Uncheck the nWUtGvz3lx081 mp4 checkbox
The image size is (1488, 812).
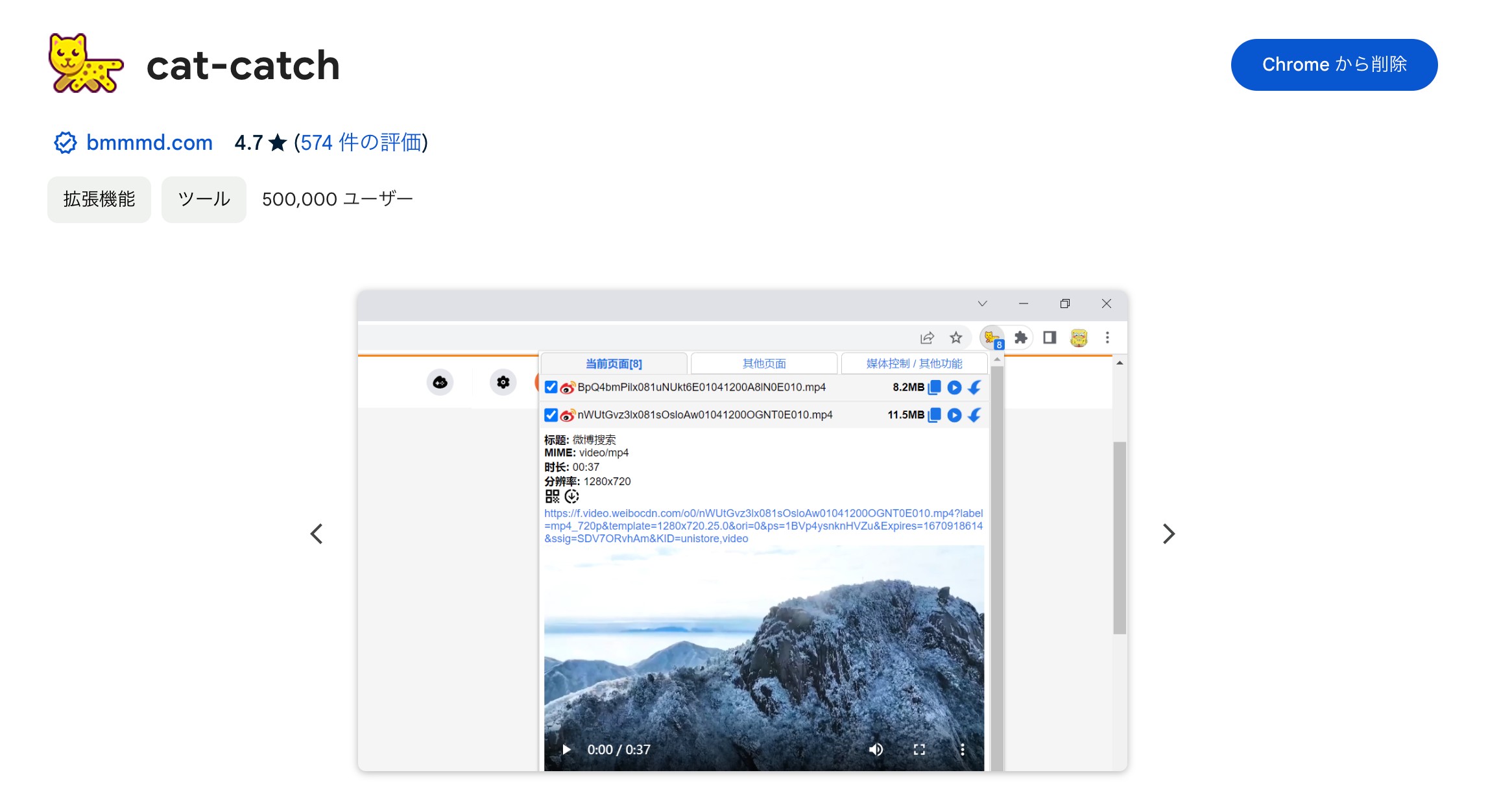pos(551,415)
